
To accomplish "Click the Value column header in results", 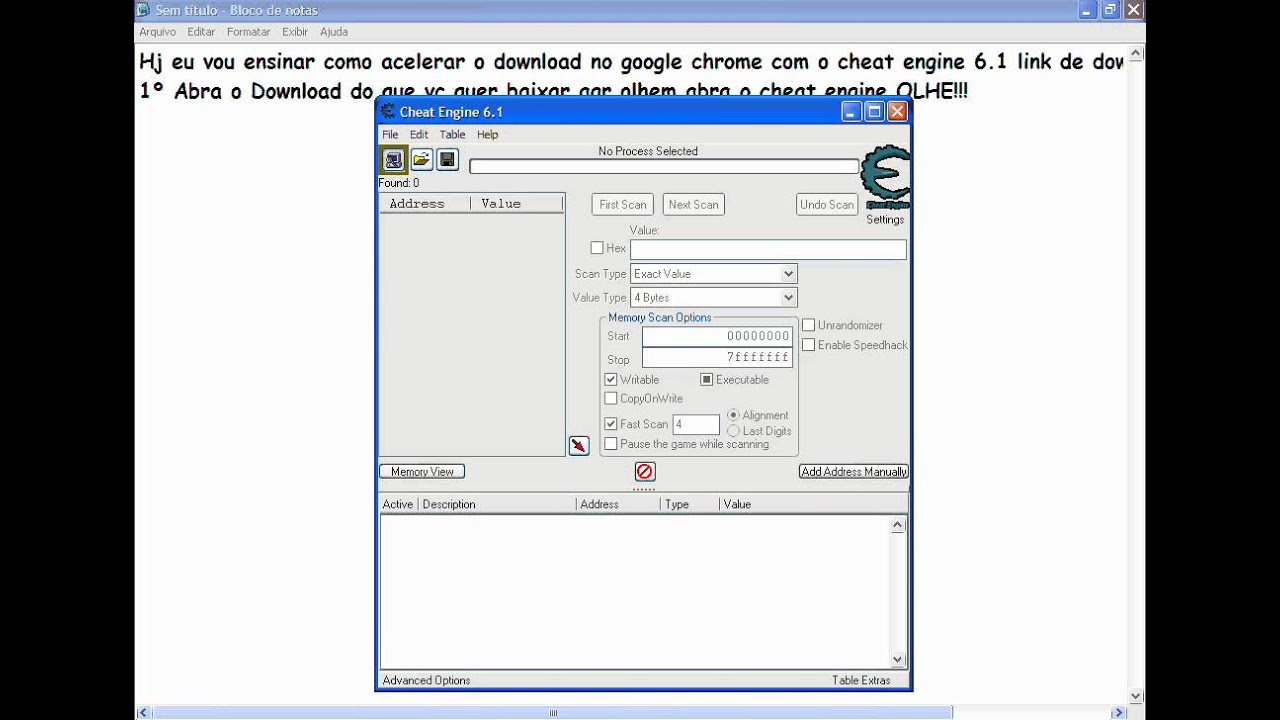I will coord(516,204).
